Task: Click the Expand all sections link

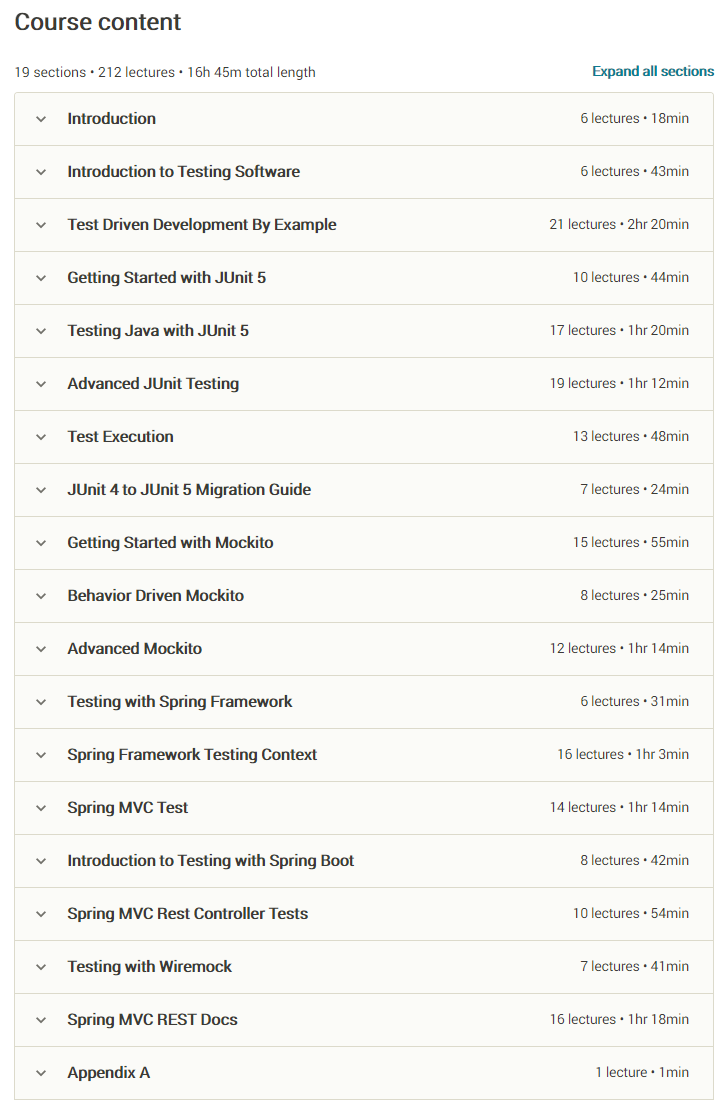Action: (653, 72)
